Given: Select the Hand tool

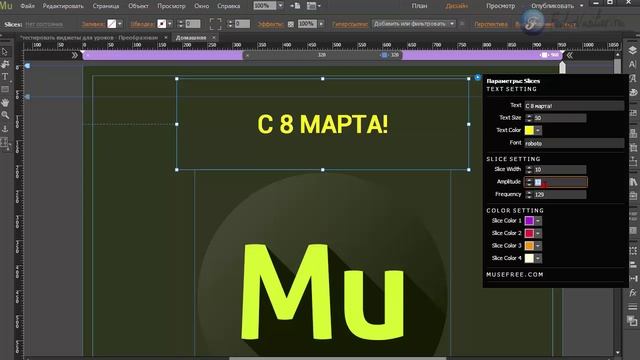Looking at the screenshot, I should coord(5,102).
